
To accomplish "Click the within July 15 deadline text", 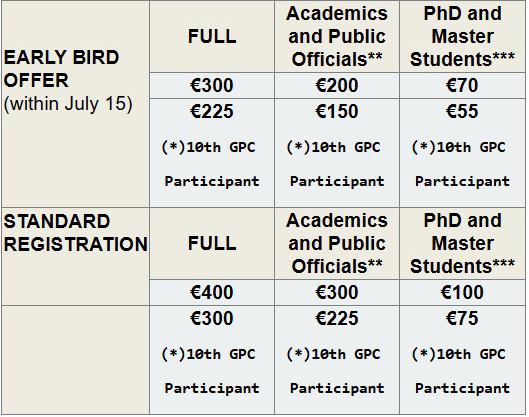I will (68, 104).
